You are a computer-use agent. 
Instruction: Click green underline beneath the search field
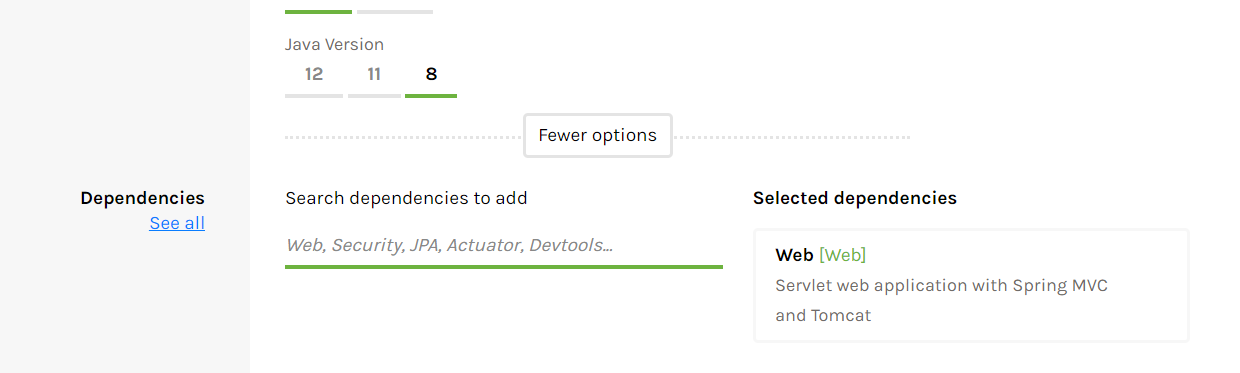tap(504, 267)
